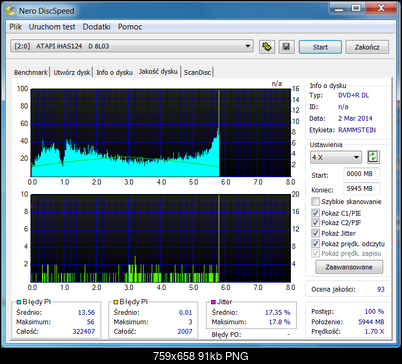Click the PI average value 13.56

coord(86,312)
